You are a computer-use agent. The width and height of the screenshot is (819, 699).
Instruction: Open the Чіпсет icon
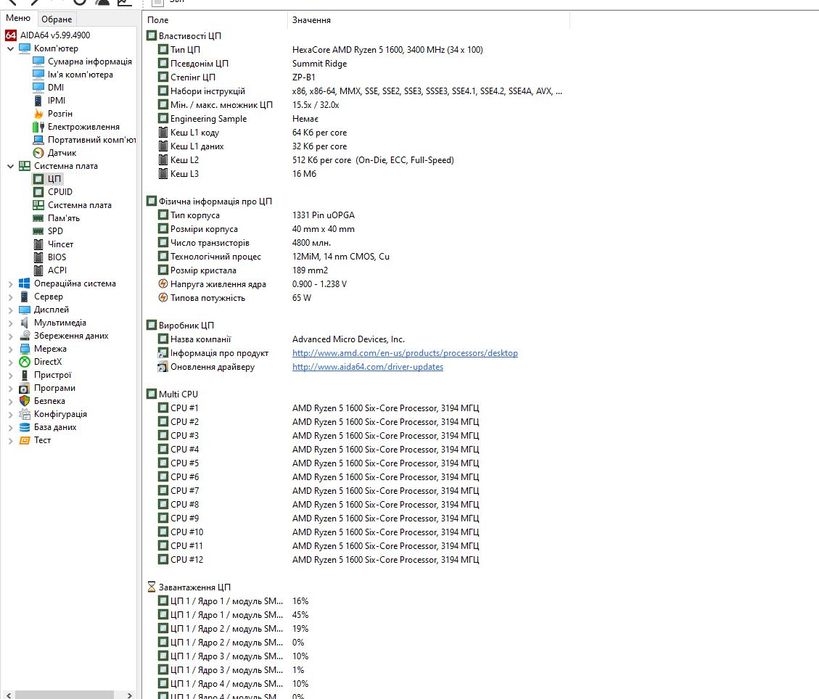pos(38,244)
